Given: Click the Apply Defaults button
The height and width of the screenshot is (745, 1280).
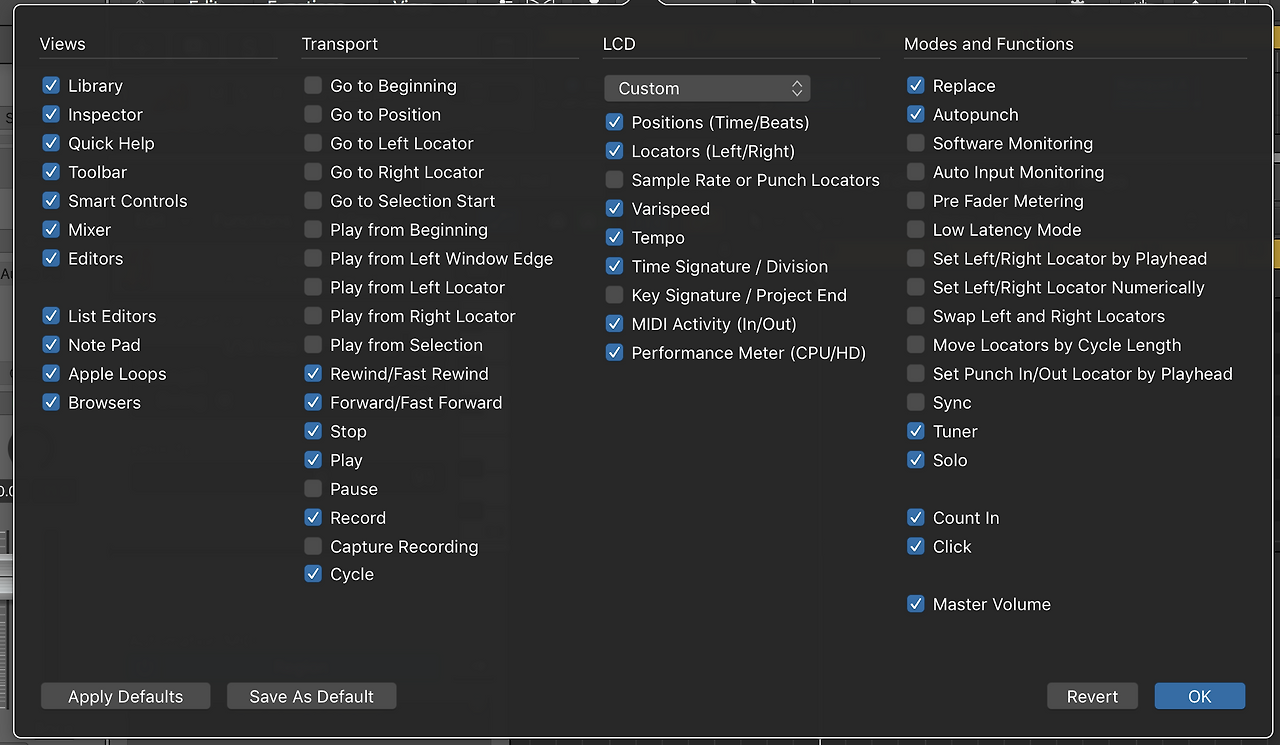Looking at the screenshot, I should pos(126,696).
